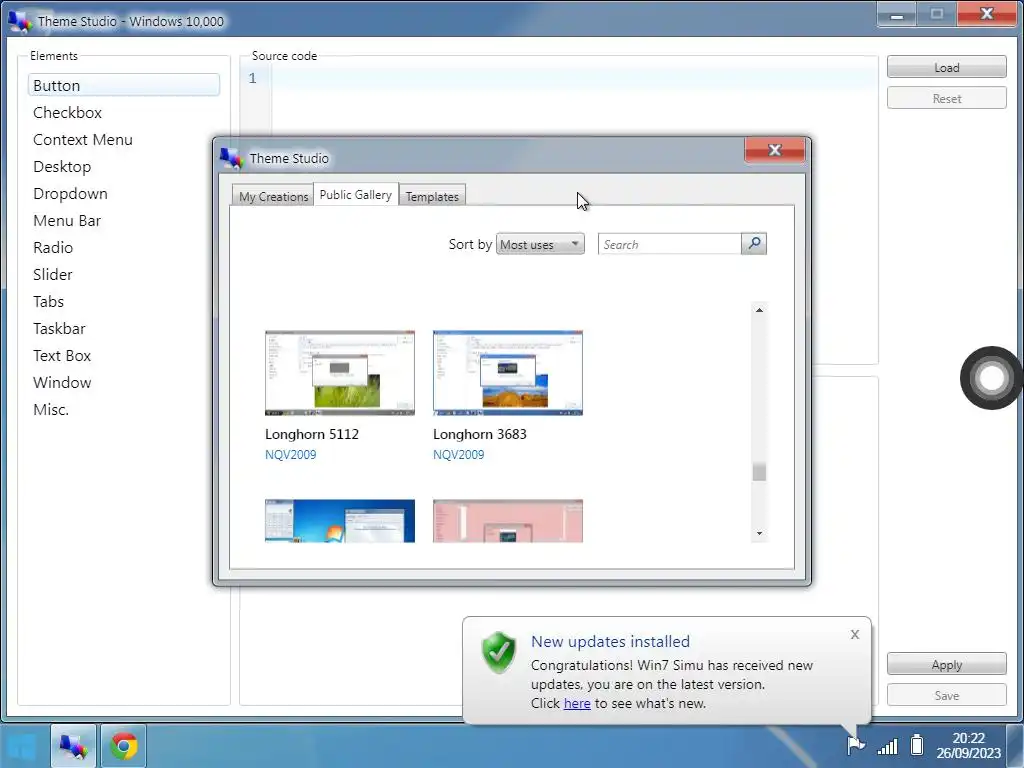The image size is (1024, 768).
Task: Open the Templates tab
Action: [432, 196]
